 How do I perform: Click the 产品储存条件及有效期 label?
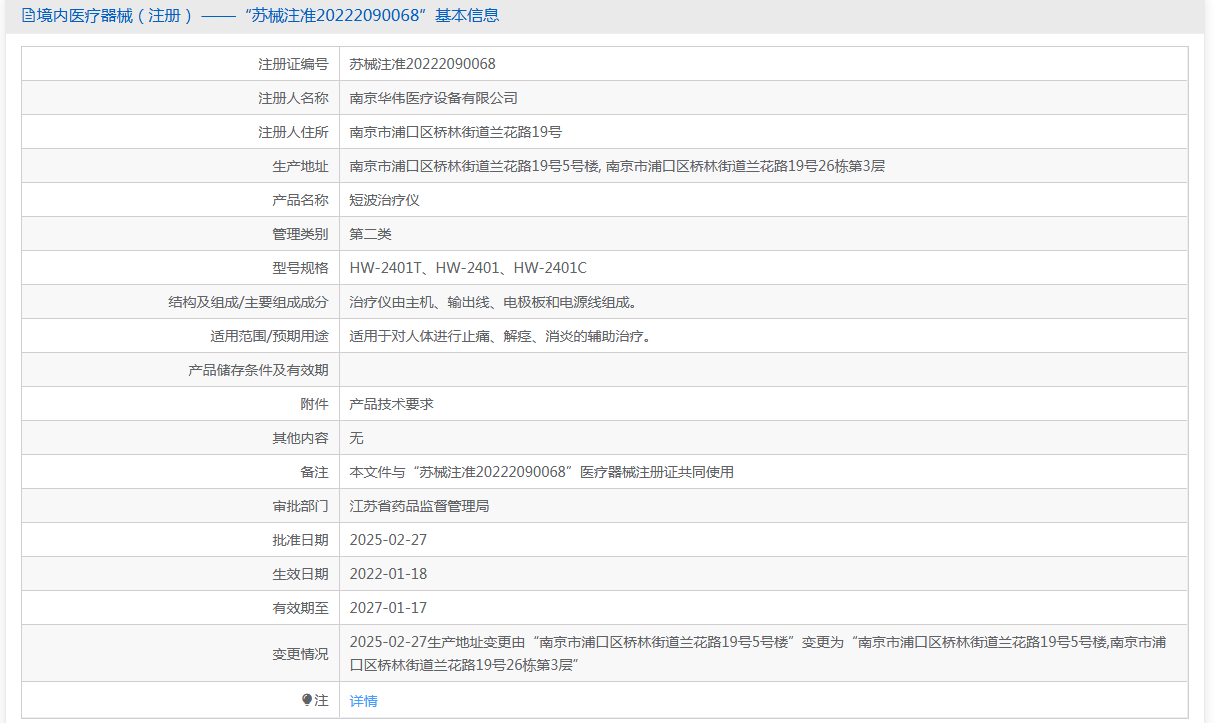[259, 370]
